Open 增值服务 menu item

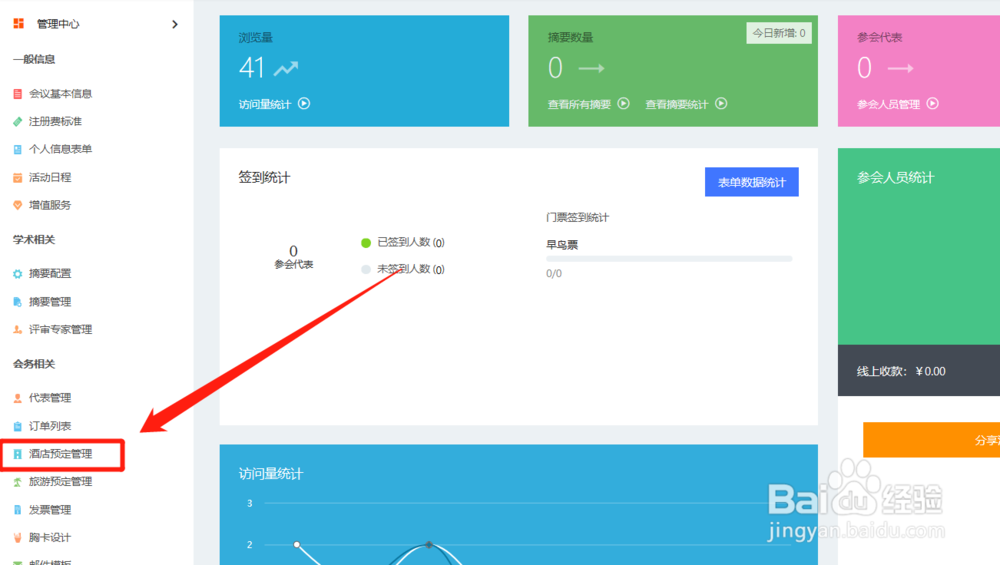[x=50, y=205]
